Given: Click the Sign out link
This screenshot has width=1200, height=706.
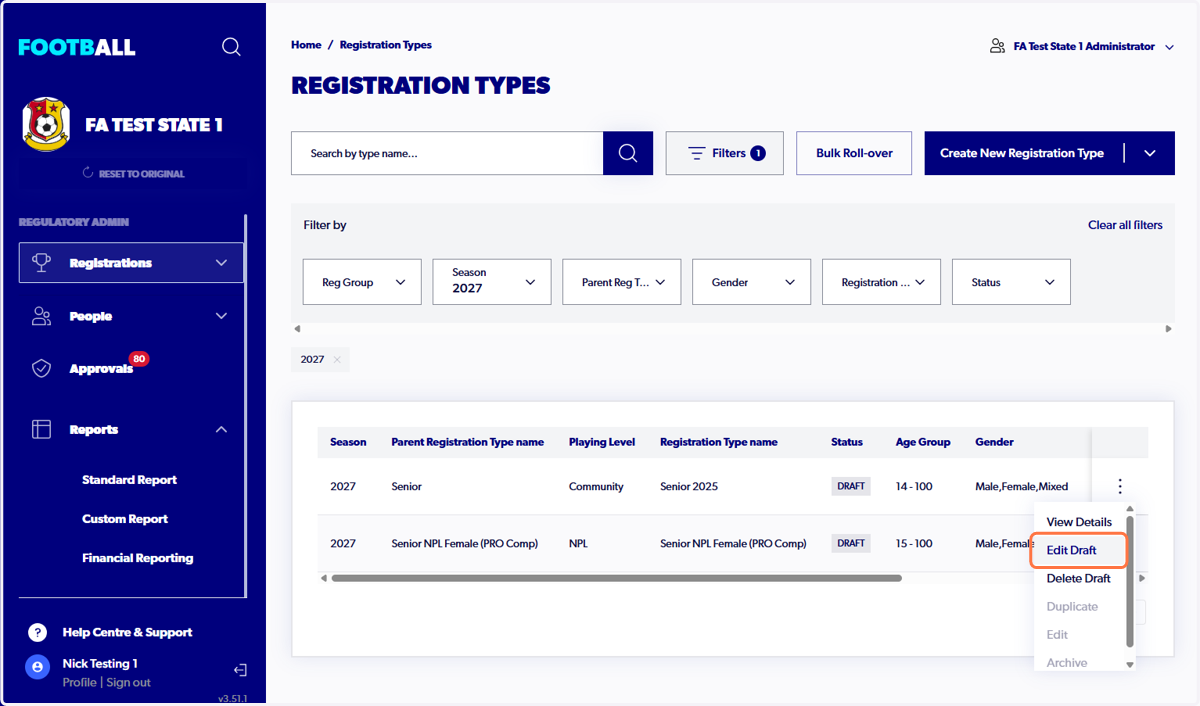Looking at the screenshot, I should click(x=129, y=682).
